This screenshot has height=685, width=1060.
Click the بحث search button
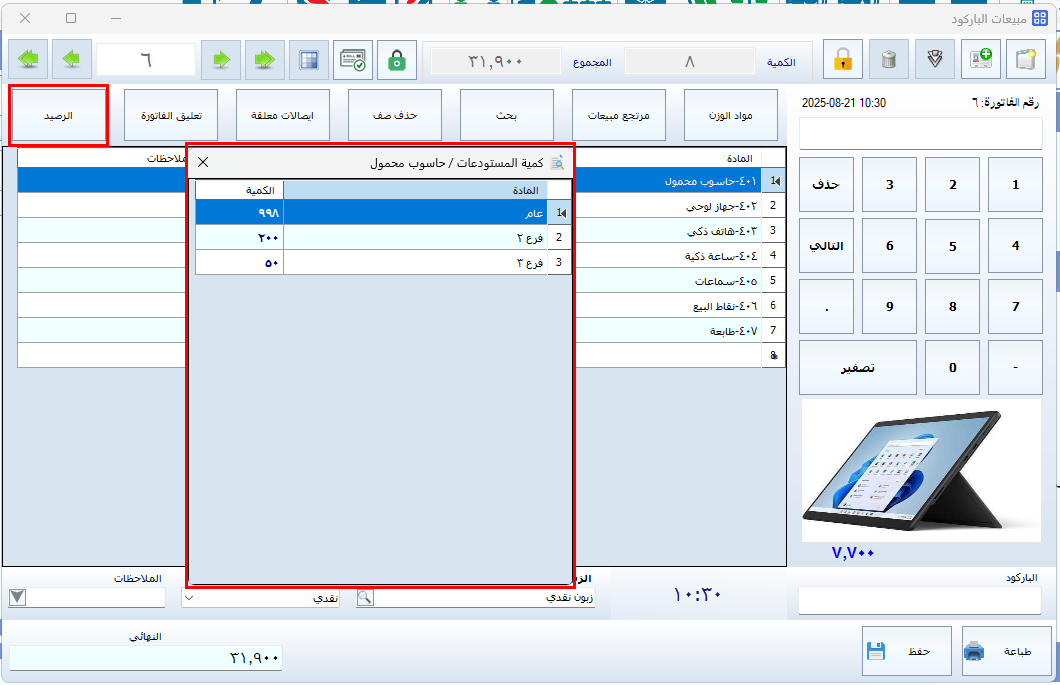(x=506, y=116)
